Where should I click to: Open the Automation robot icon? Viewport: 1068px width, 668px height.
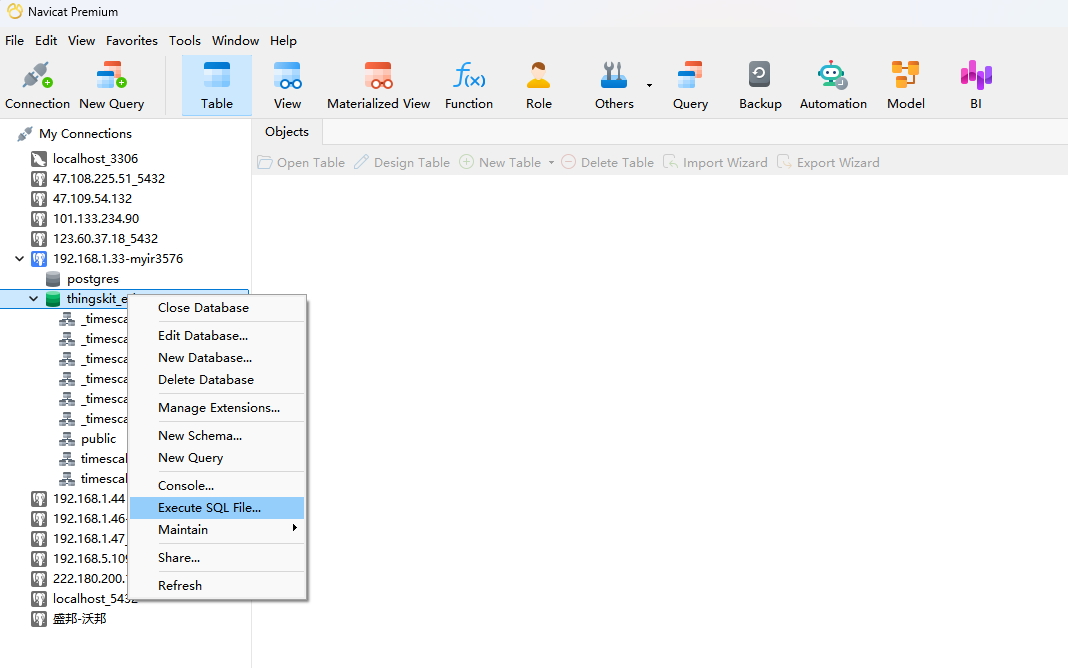(832, 75)
